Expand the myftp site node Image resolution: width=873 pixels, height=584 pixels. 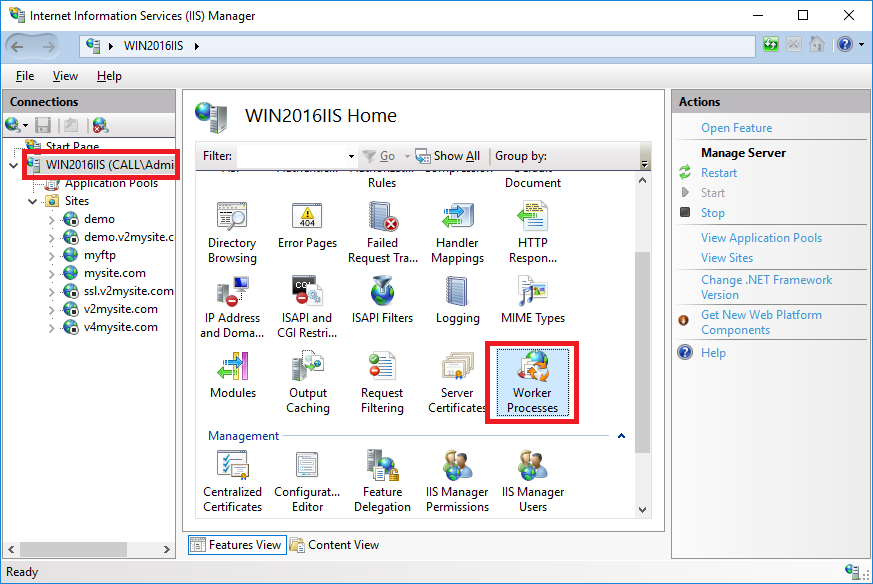click(x=51, y=256)
